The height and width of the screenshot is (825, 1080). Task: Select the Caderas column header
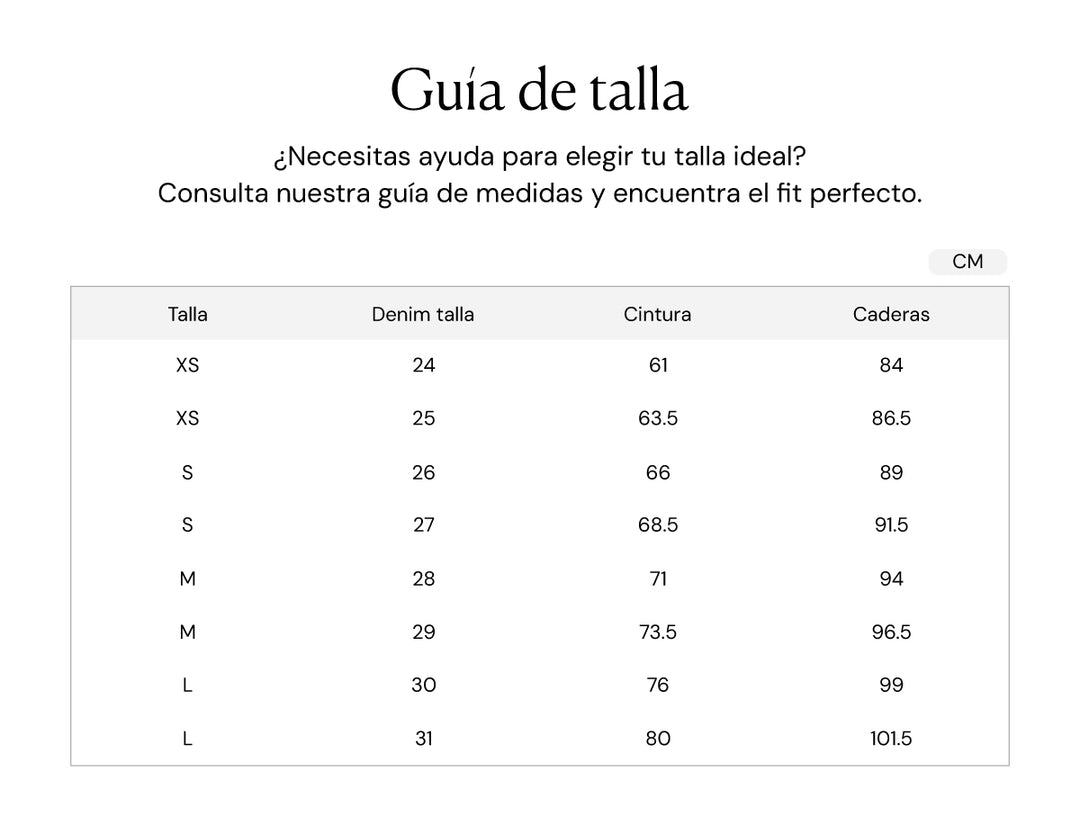[891, 314]
